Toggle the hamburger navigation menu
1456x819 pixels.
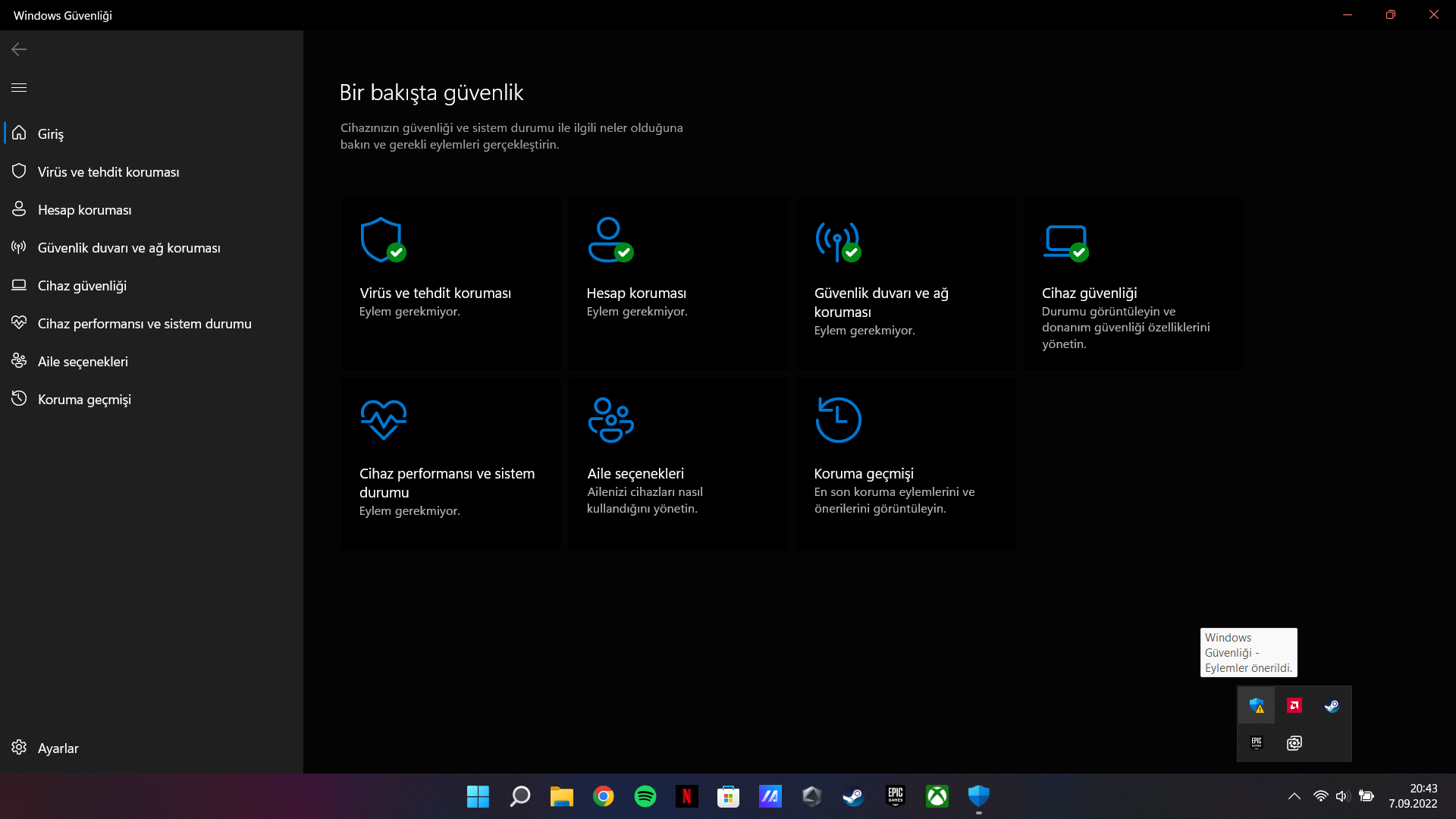(x=19, y=88)
